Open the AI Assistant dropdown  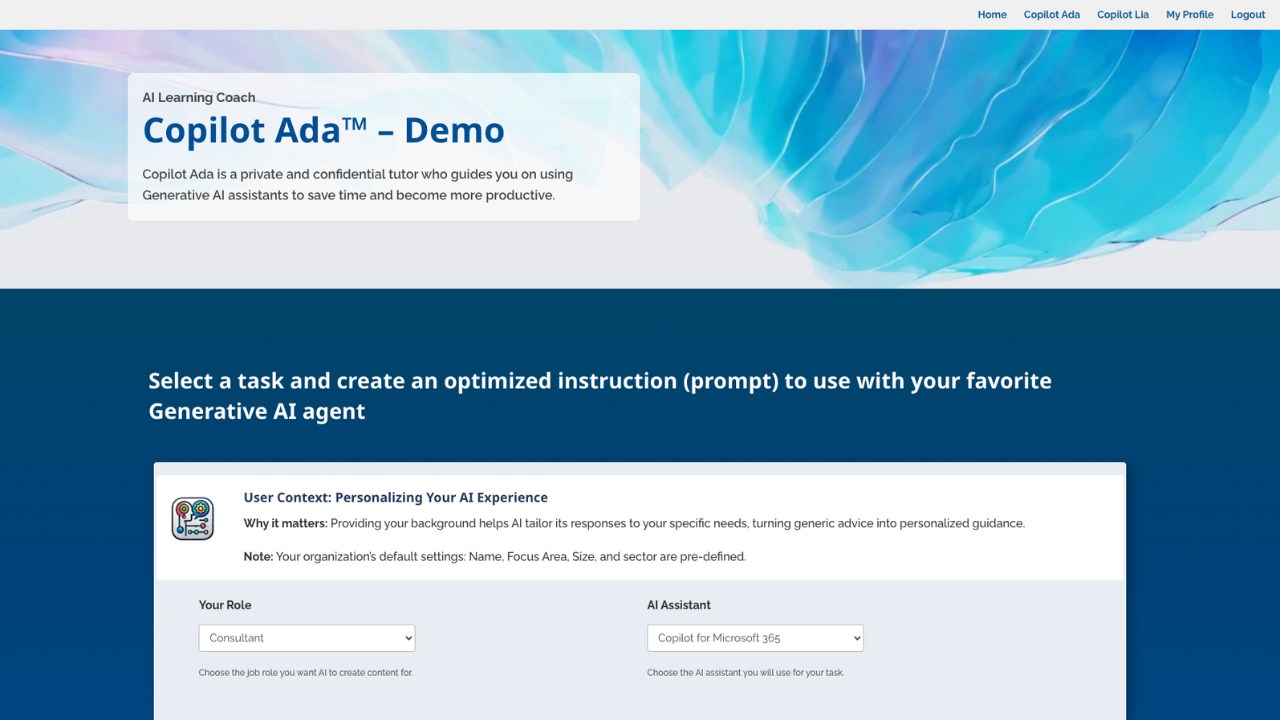(x=755, y=638)
